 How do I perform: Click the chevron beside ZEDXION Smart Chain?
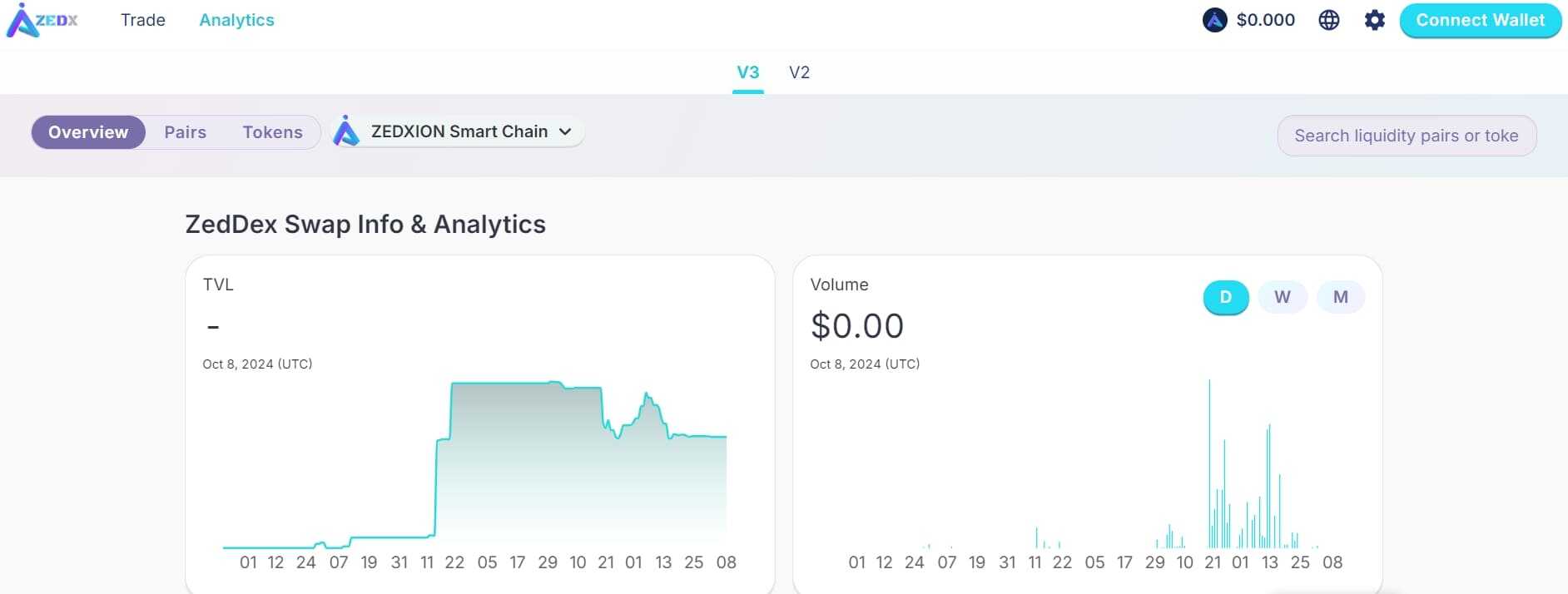[x=565, y=131]
